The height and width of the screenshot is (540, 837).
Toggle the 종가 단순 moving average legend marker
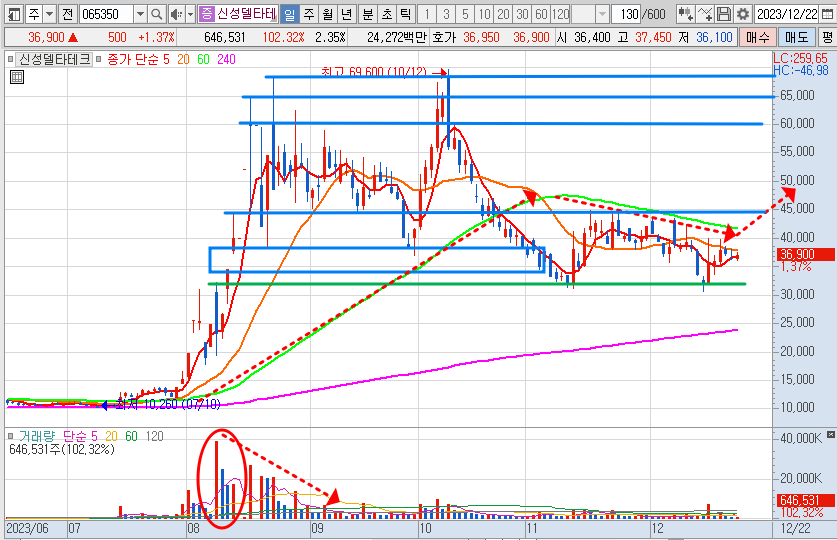[x=98, y=59]
